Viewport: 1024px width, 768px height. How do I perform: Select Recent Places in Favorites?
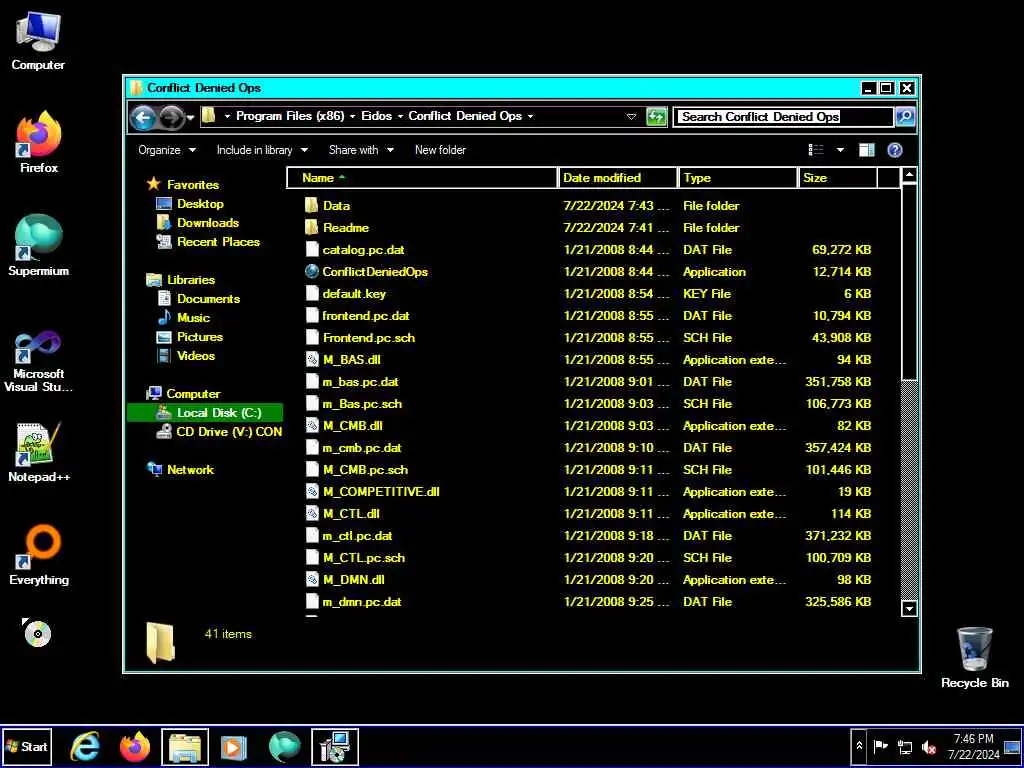click(218, 242)
